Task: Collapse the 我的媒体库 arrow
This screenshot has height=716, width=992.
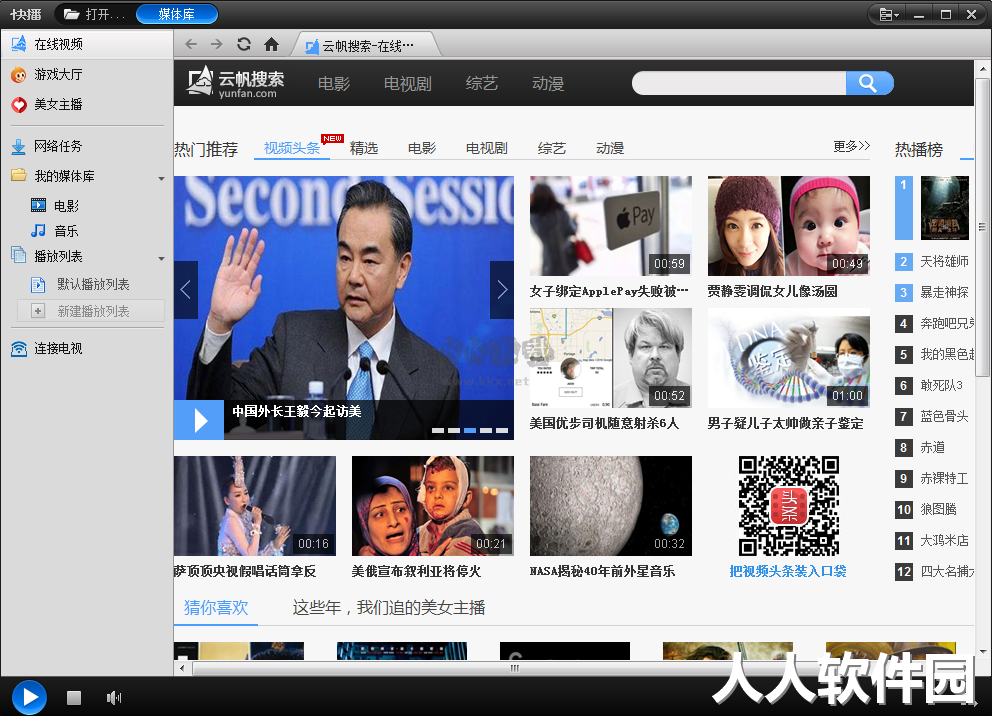Action: 161,178
